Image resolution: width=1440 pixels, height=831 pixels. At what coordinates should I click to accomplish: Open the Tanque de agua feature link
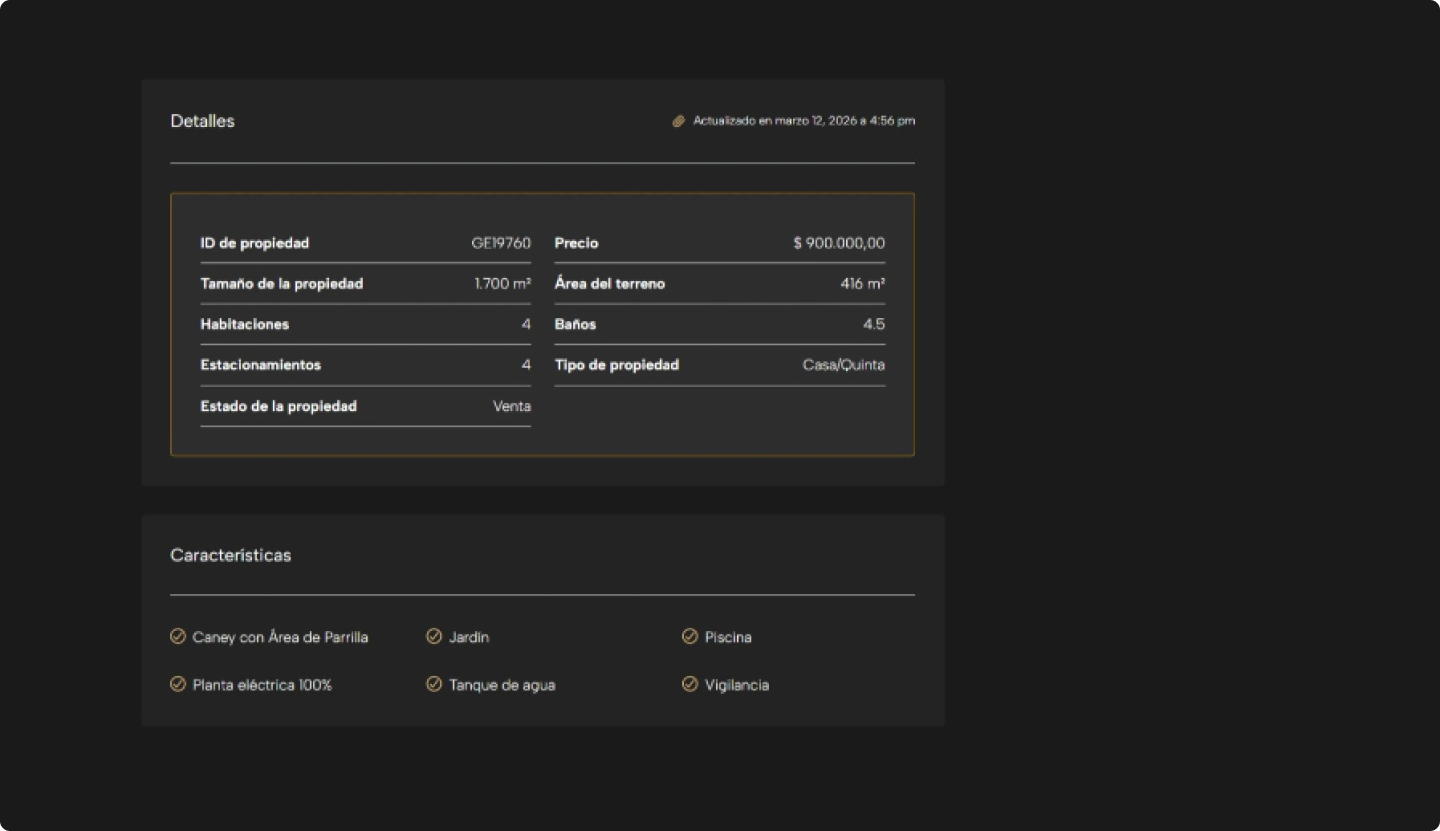(502, 685)
